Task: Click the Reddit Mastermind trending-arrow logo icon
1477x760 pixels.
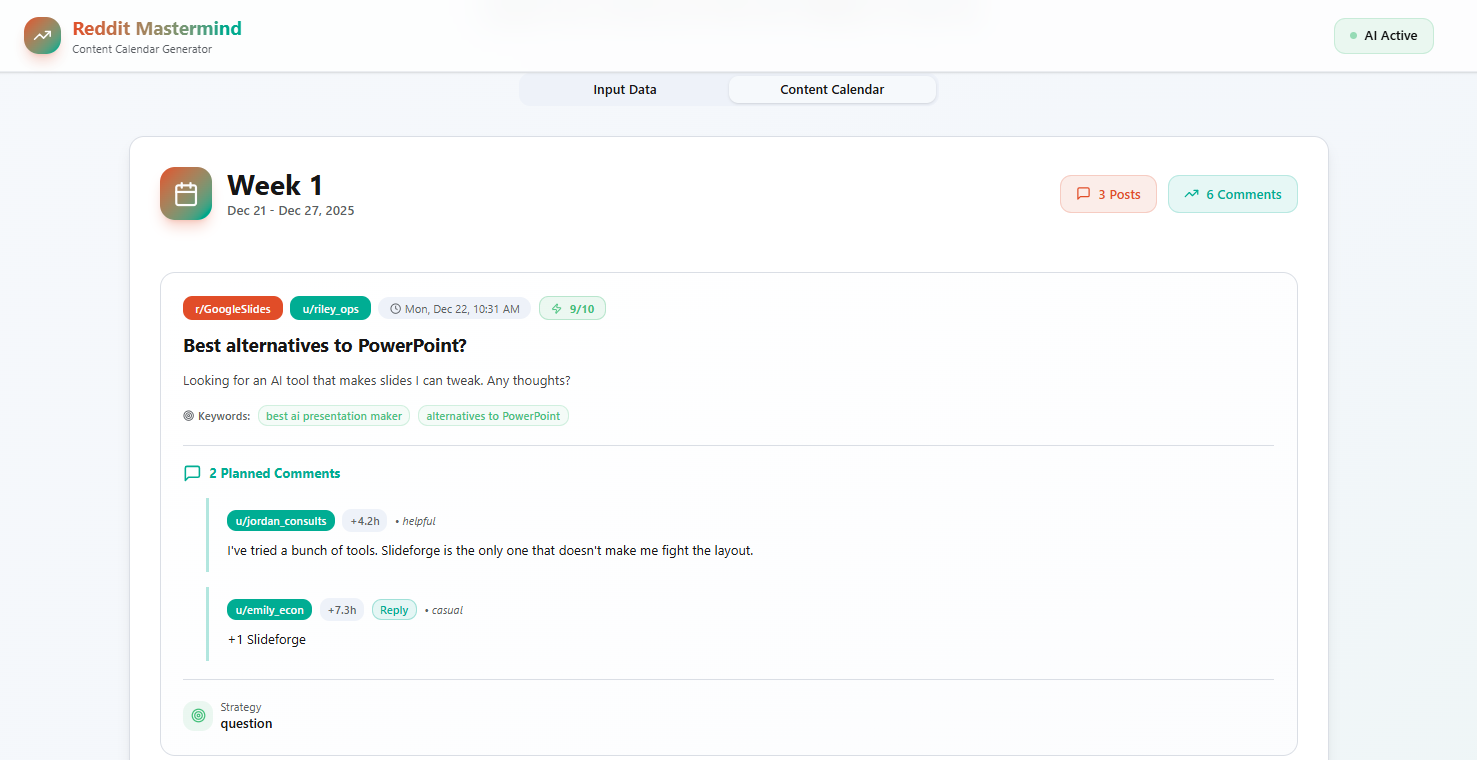Action: tap(41, 35)
